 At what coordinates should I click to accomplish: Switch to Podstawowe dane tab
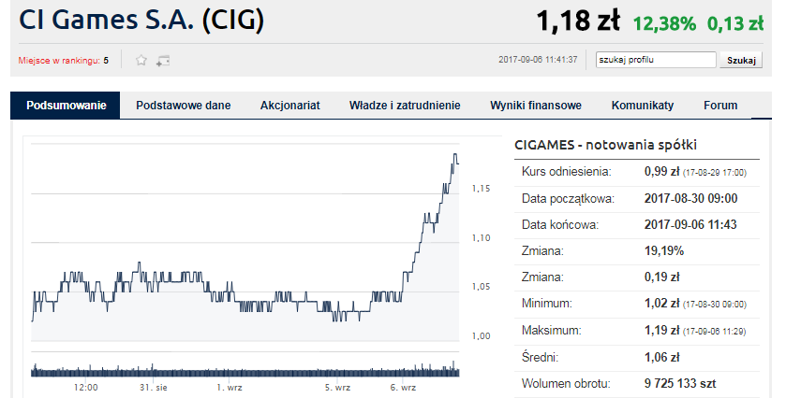[183, 105]
